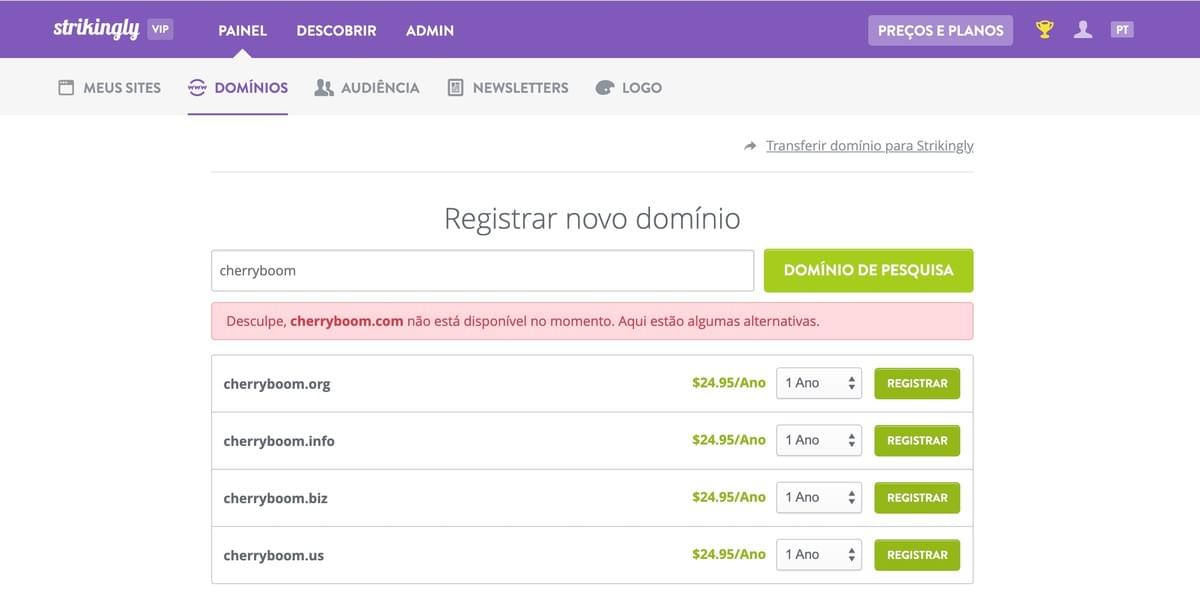Viewport: 1200px width, 606px height.
Task: Click the $24.95/Ano price for cherryboom.org
Action: 729,383
